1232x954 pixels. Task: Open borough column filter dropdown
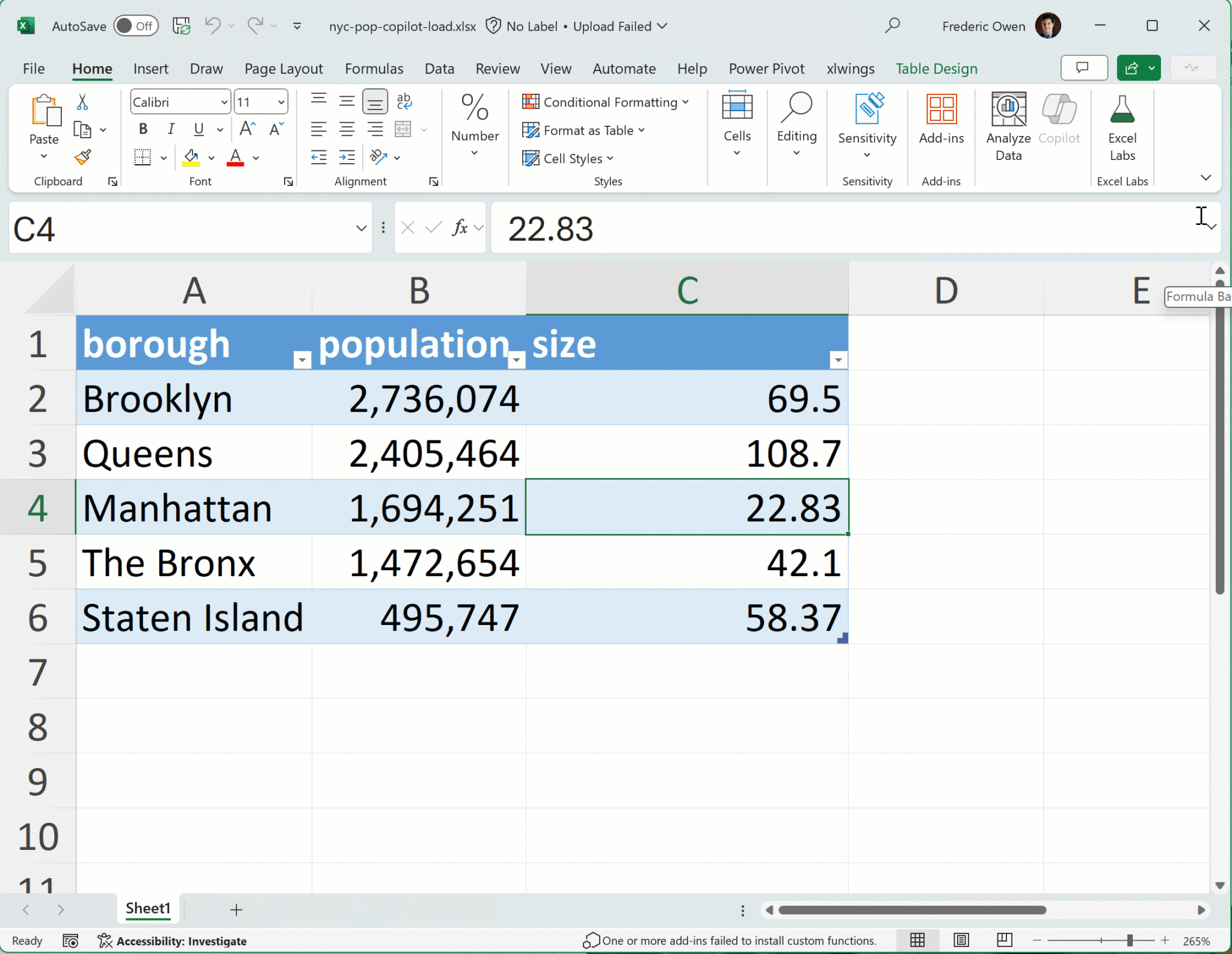[x=302, y=360]
